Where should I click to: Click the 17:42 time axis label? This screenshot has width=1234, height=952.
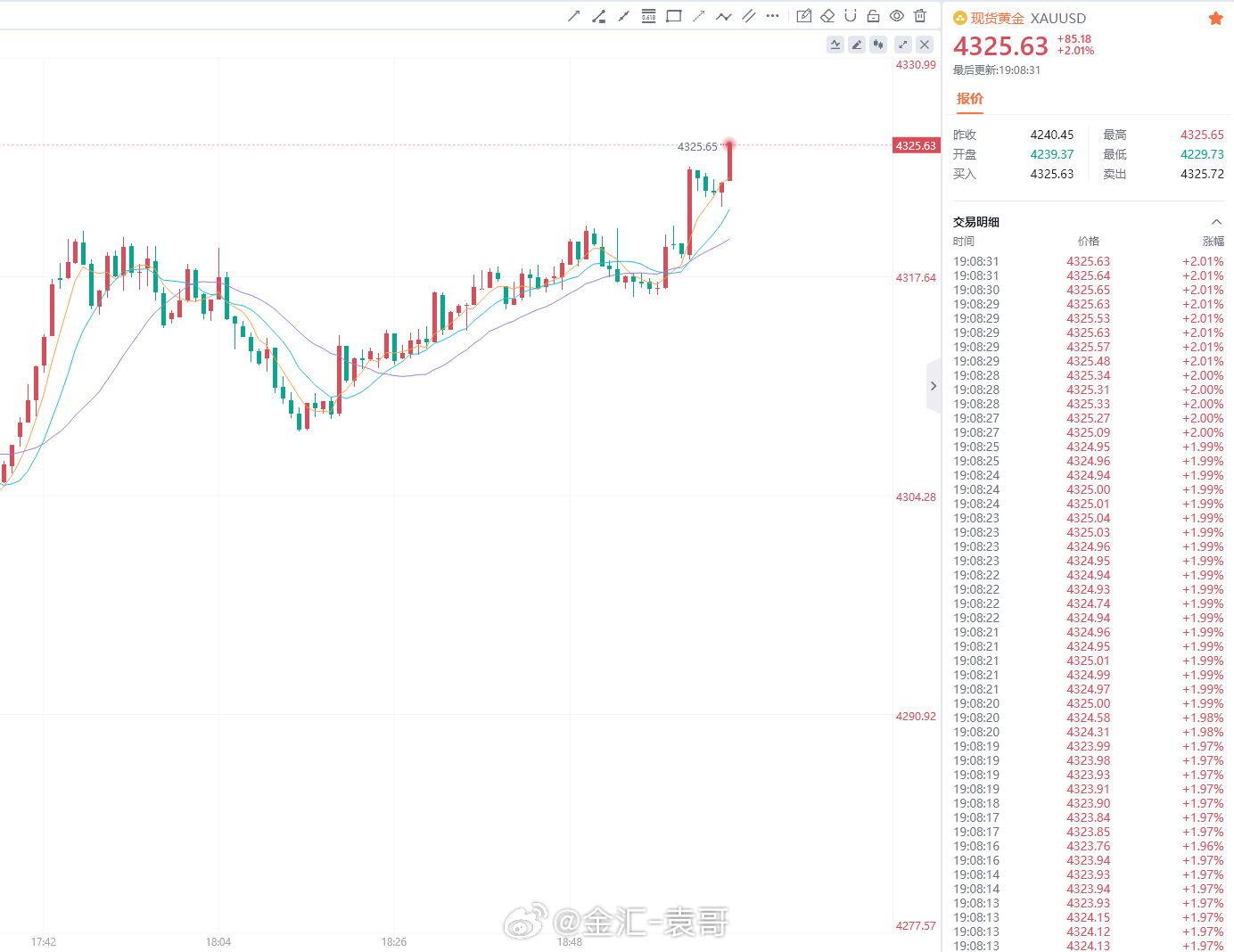(44, 942)
